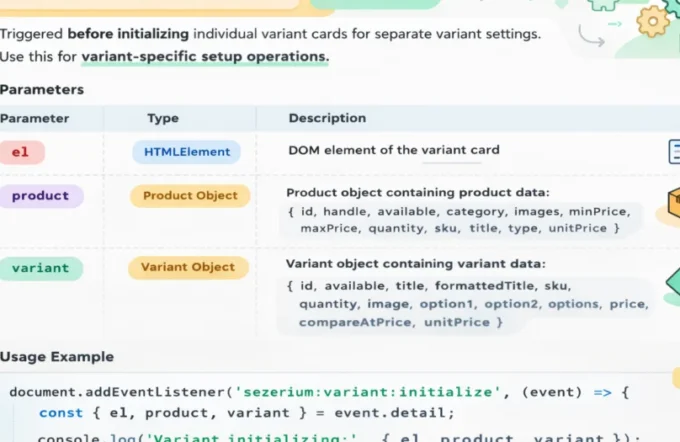Click the Product Object type badge

[x=190, y=196]
